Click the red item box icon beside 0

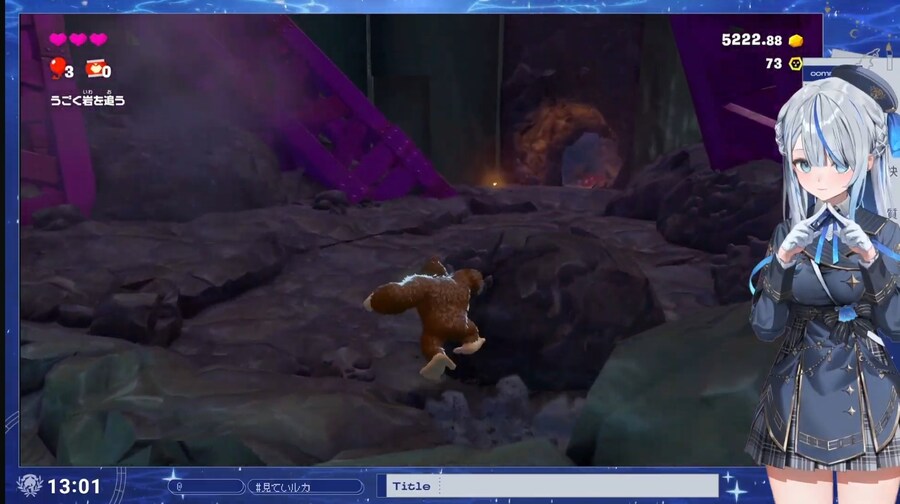pos(95,68)
